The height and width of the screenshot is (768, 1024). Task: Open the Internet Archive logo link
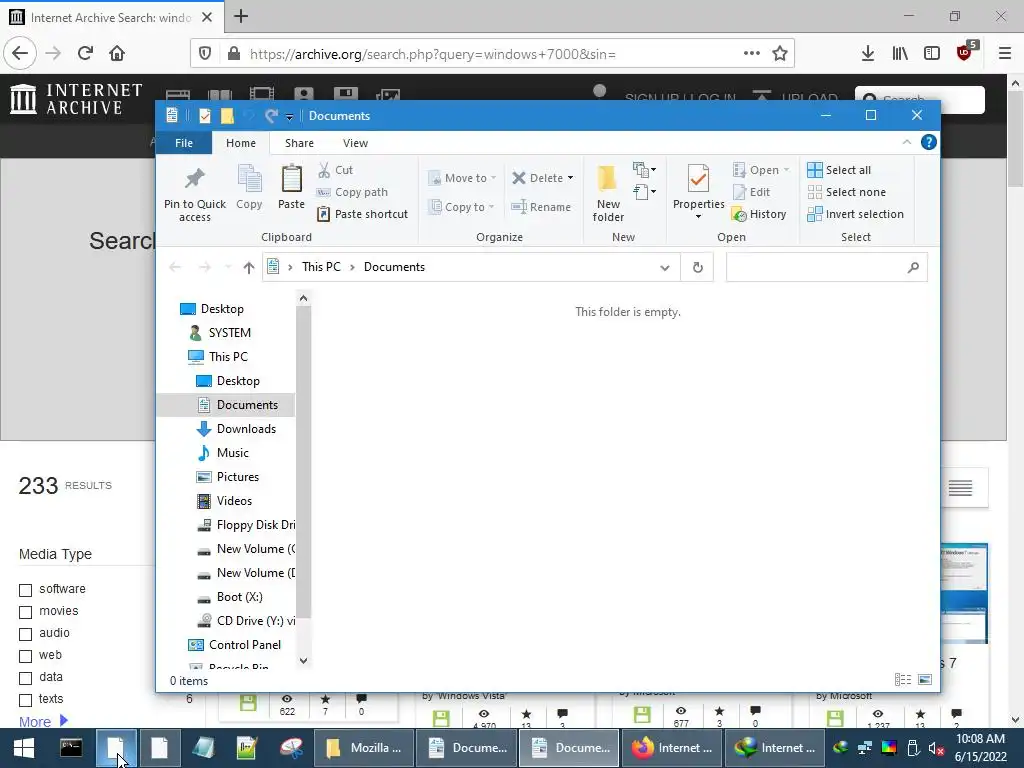tap(76, 99)
